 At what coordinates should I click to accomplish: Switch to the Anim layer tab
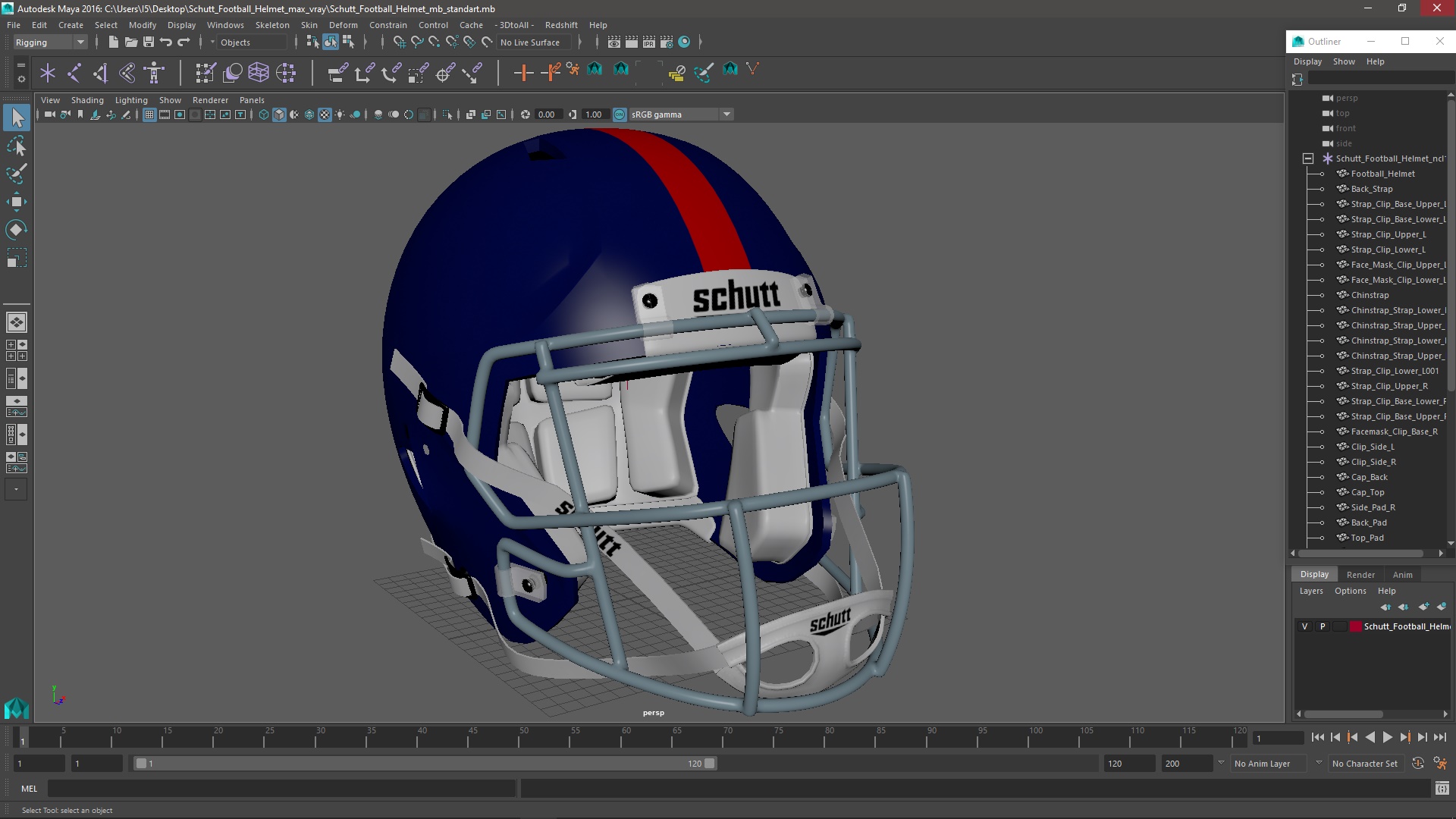pos(1402,575)
